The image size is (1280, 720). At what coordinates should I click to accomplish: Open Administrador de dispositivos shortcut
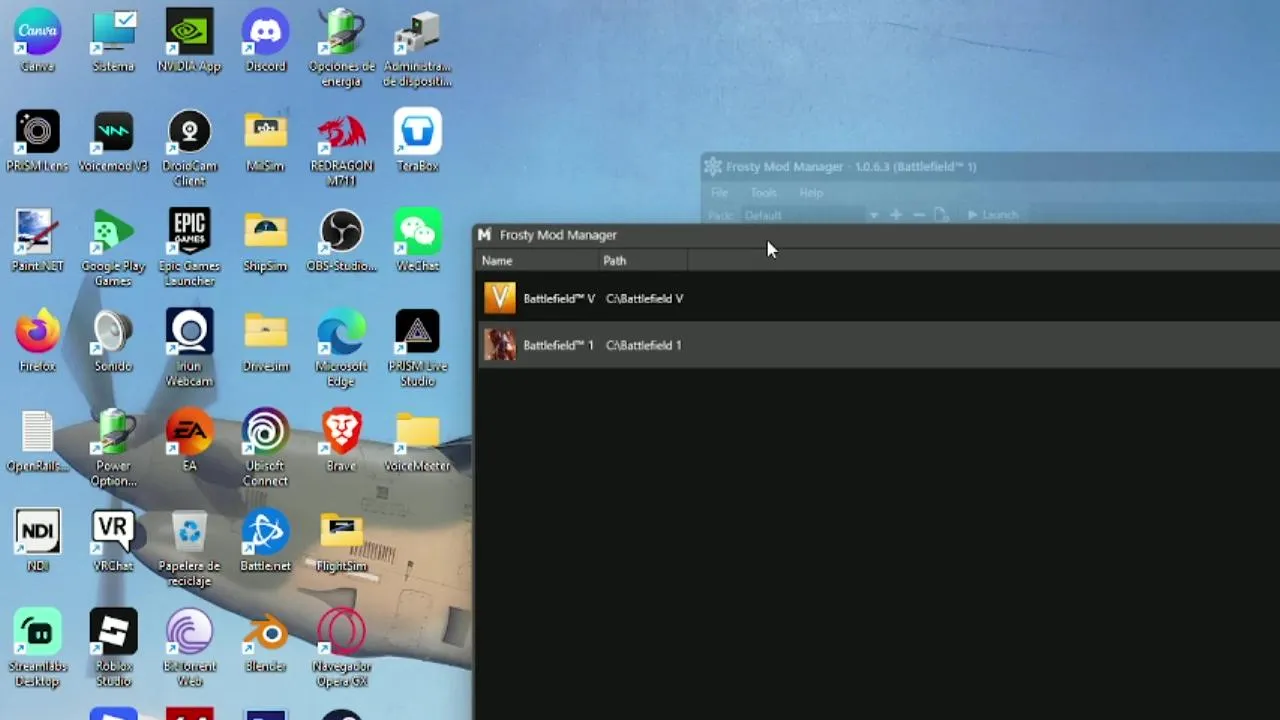coord(417,48)
